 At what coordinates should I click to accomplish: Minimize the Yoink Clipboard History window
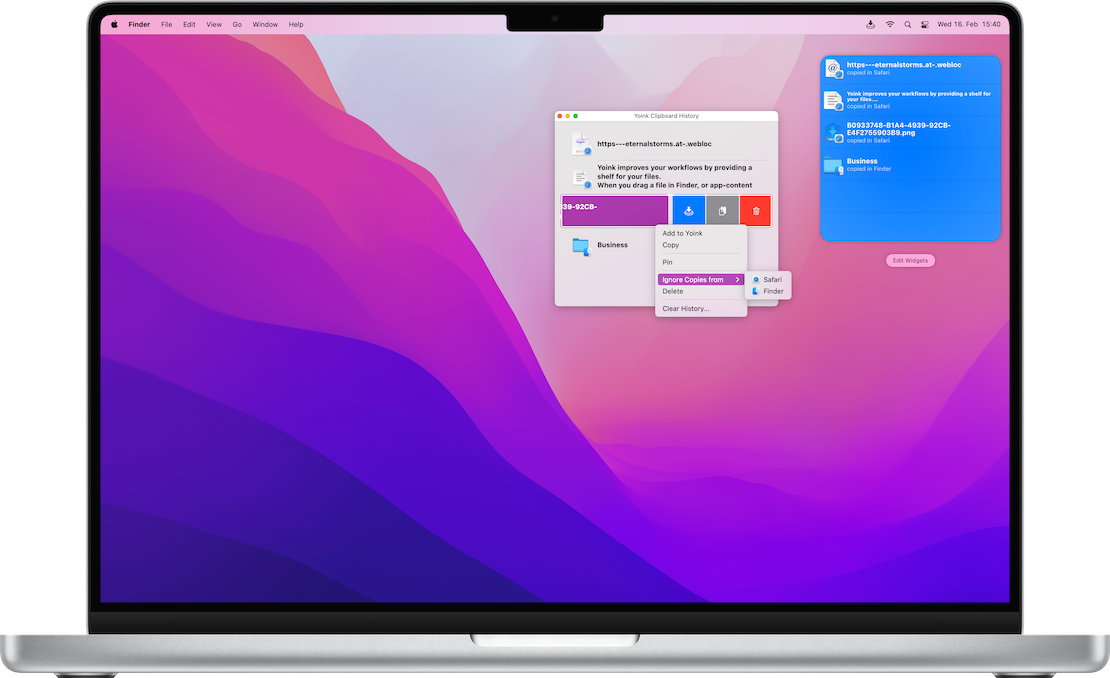click(568, 116)
